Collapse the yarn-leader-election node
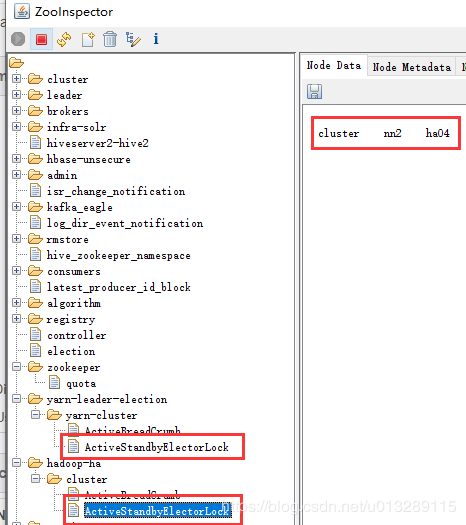466x525 pixels. [16, 398]
